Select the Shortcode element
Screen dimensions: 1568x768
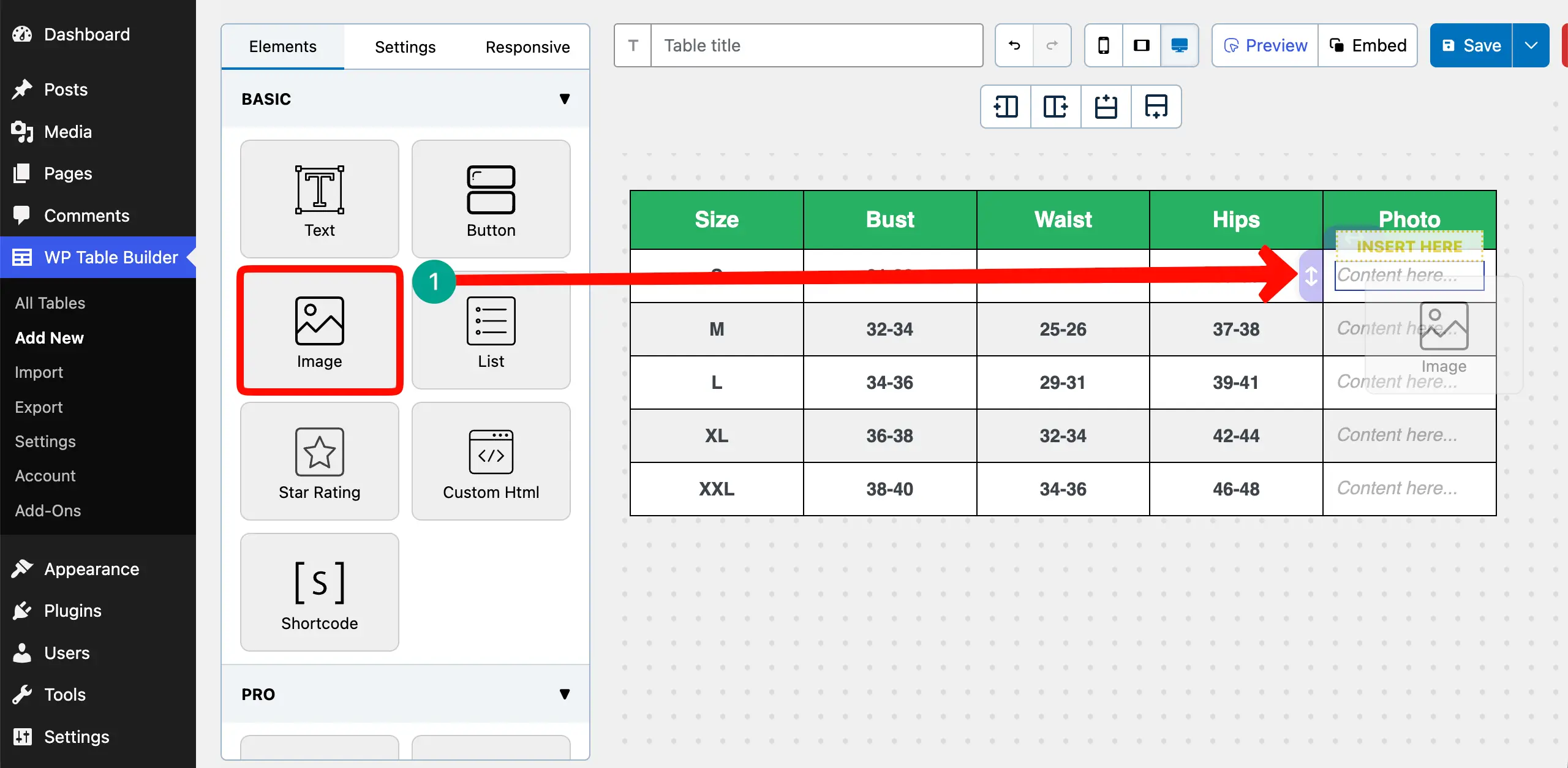[319, 591]
